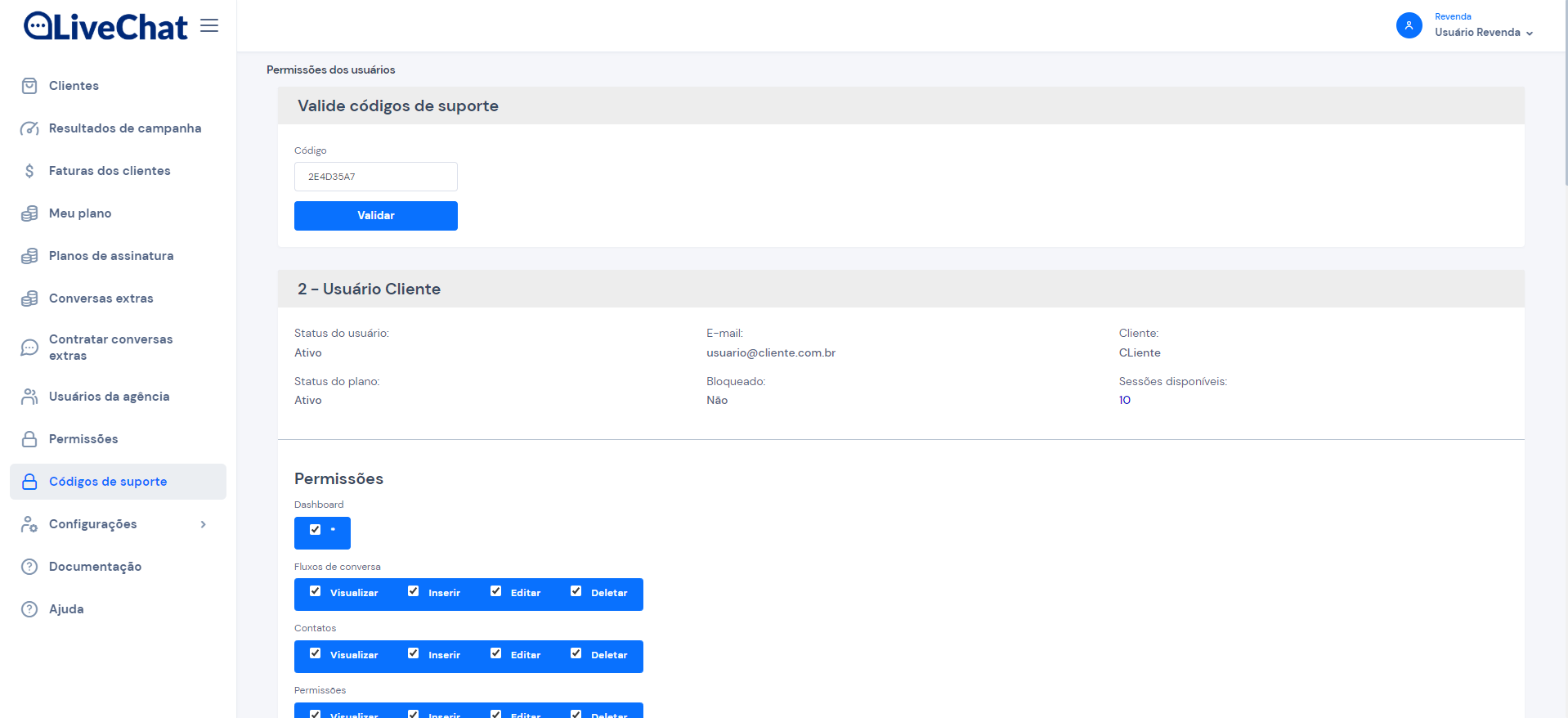Click the dollar sign icon for Faturas
Screen dimensions: 1568x718
[29, 171]
